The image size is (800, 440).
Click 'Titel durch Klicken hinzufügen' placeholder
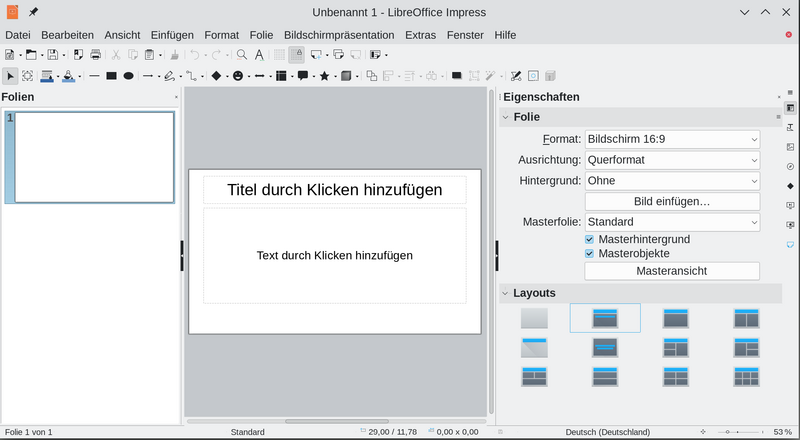335,190
